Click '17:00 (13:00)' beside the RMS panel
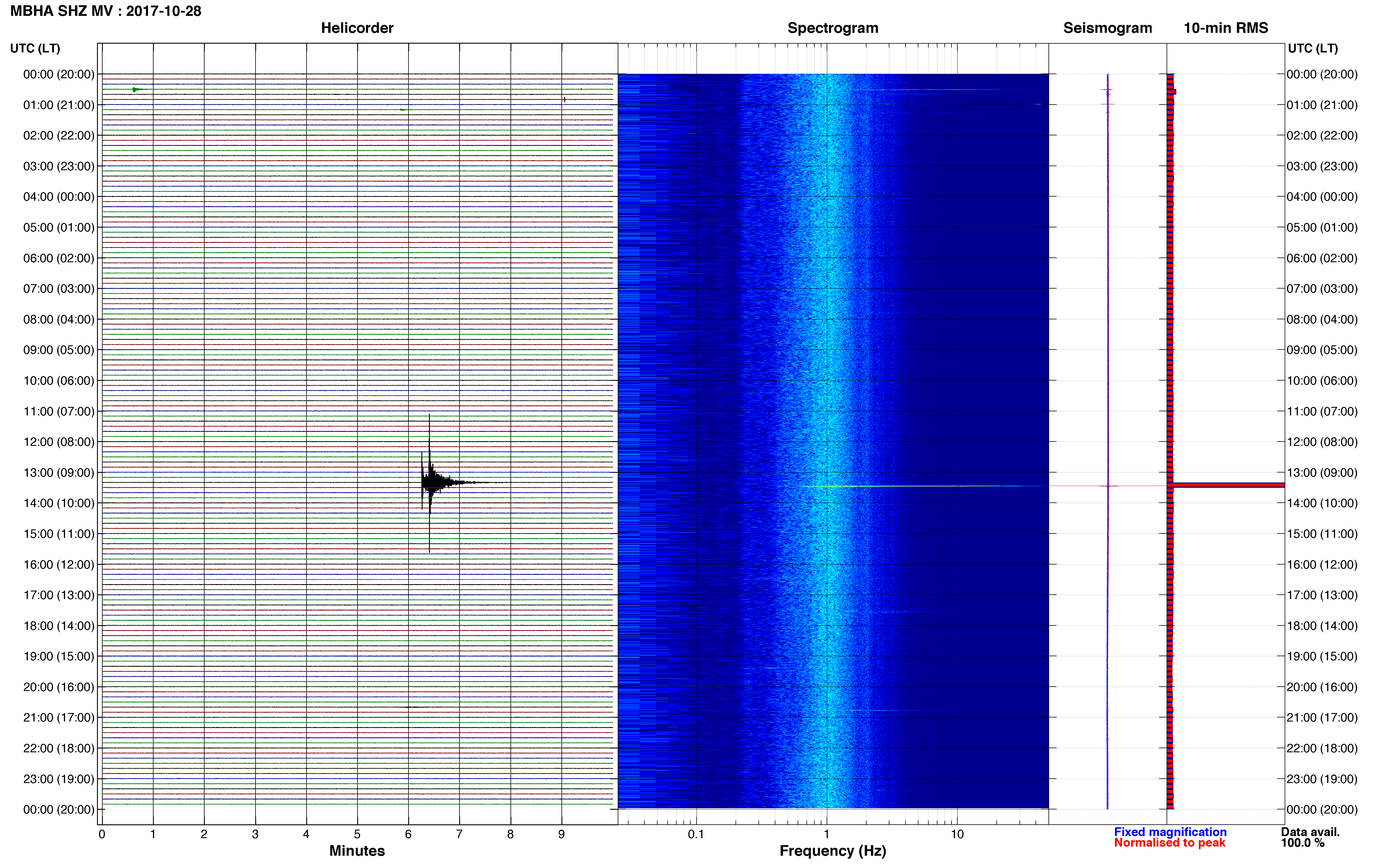The width and height of the screenshot is (1389, 868). coord(1322,595)
